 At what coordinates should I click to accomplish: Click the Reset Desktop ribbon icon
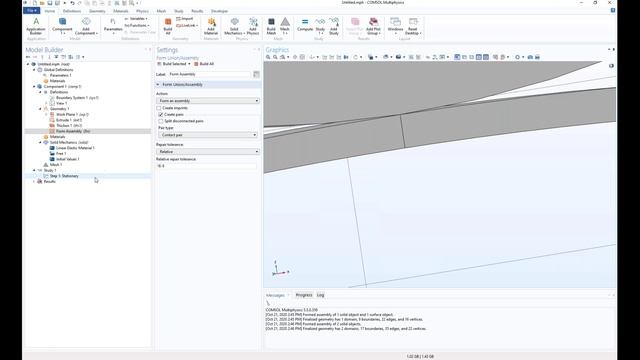(x=413, y=26)
